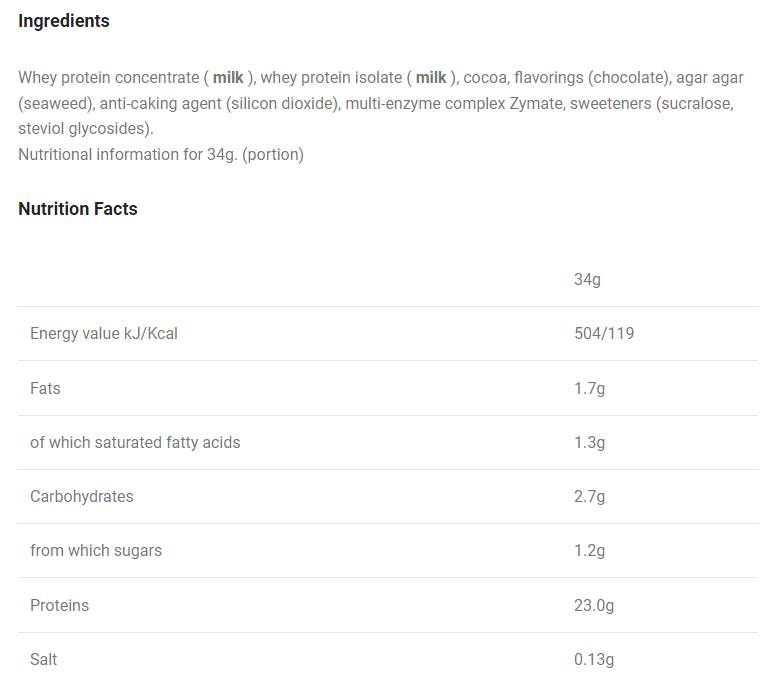
Task: Click 'Nutritional information for 34g. (portion)' text
Action: [x=161, y=154]
